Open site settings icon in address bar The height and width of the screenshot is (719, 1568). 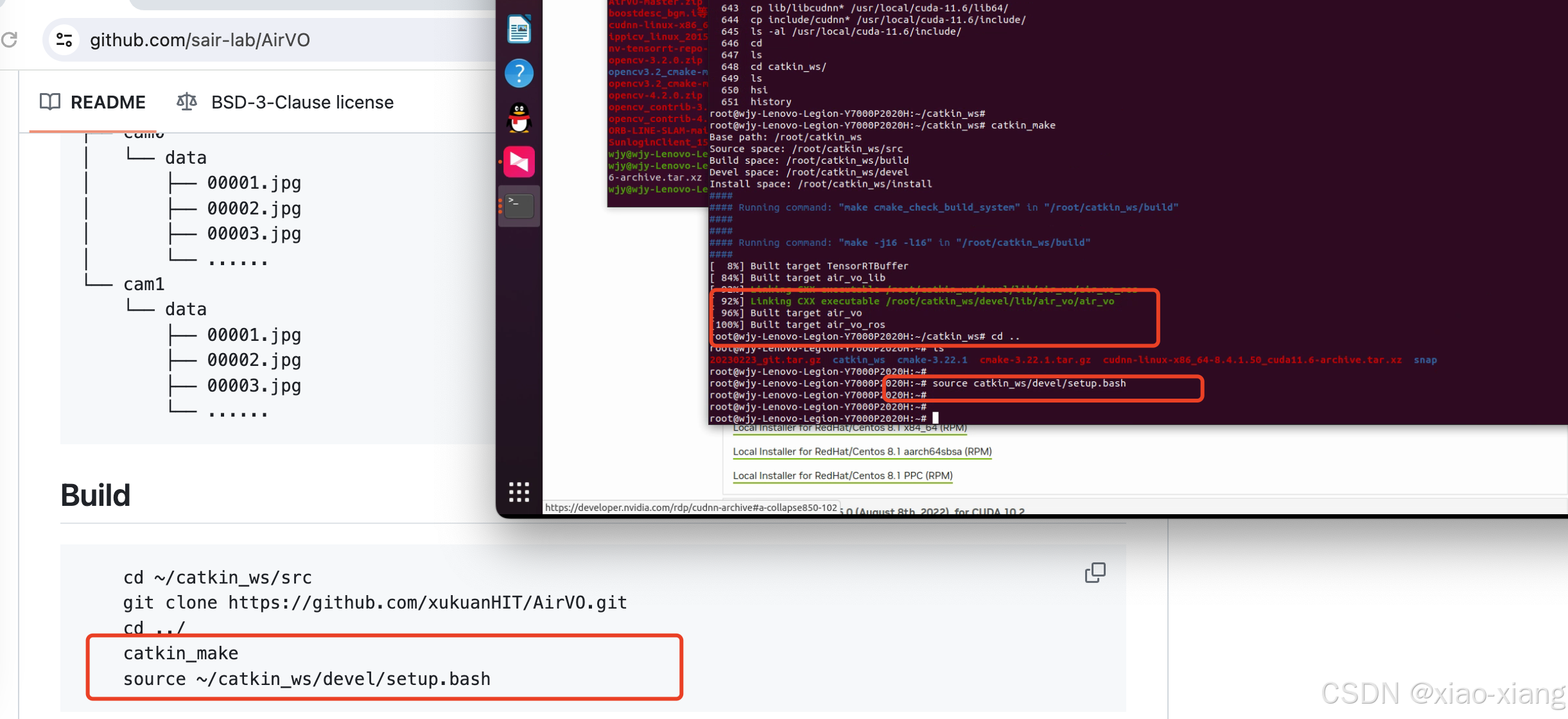click(x=64, y=40)
